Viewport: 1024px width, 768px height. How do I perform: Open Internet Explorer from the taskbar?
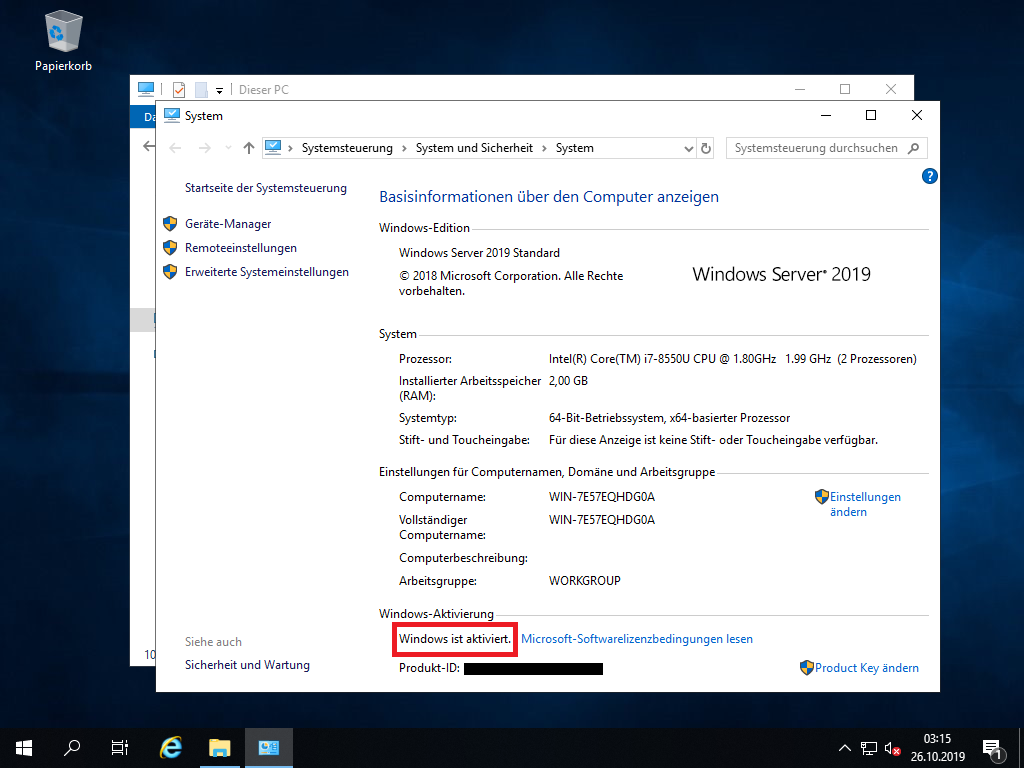click(172, 747)
